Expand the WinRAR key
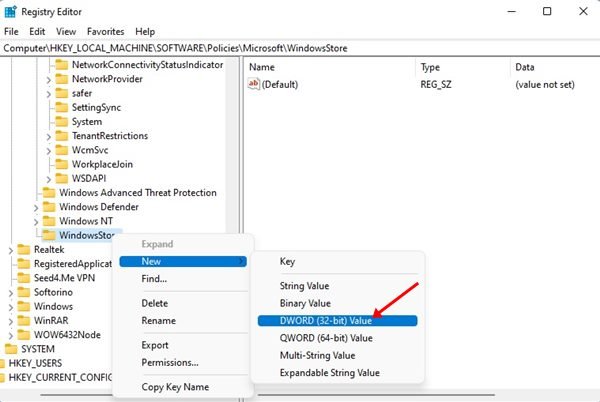 pos(11,321)
